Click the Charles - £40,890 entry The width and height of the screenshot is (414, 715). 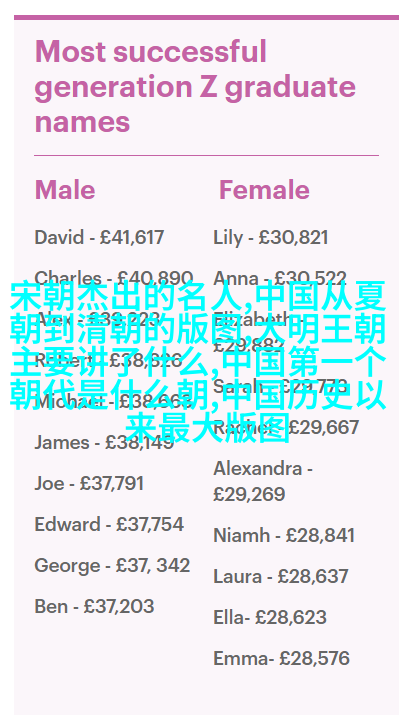click(114, 279)
